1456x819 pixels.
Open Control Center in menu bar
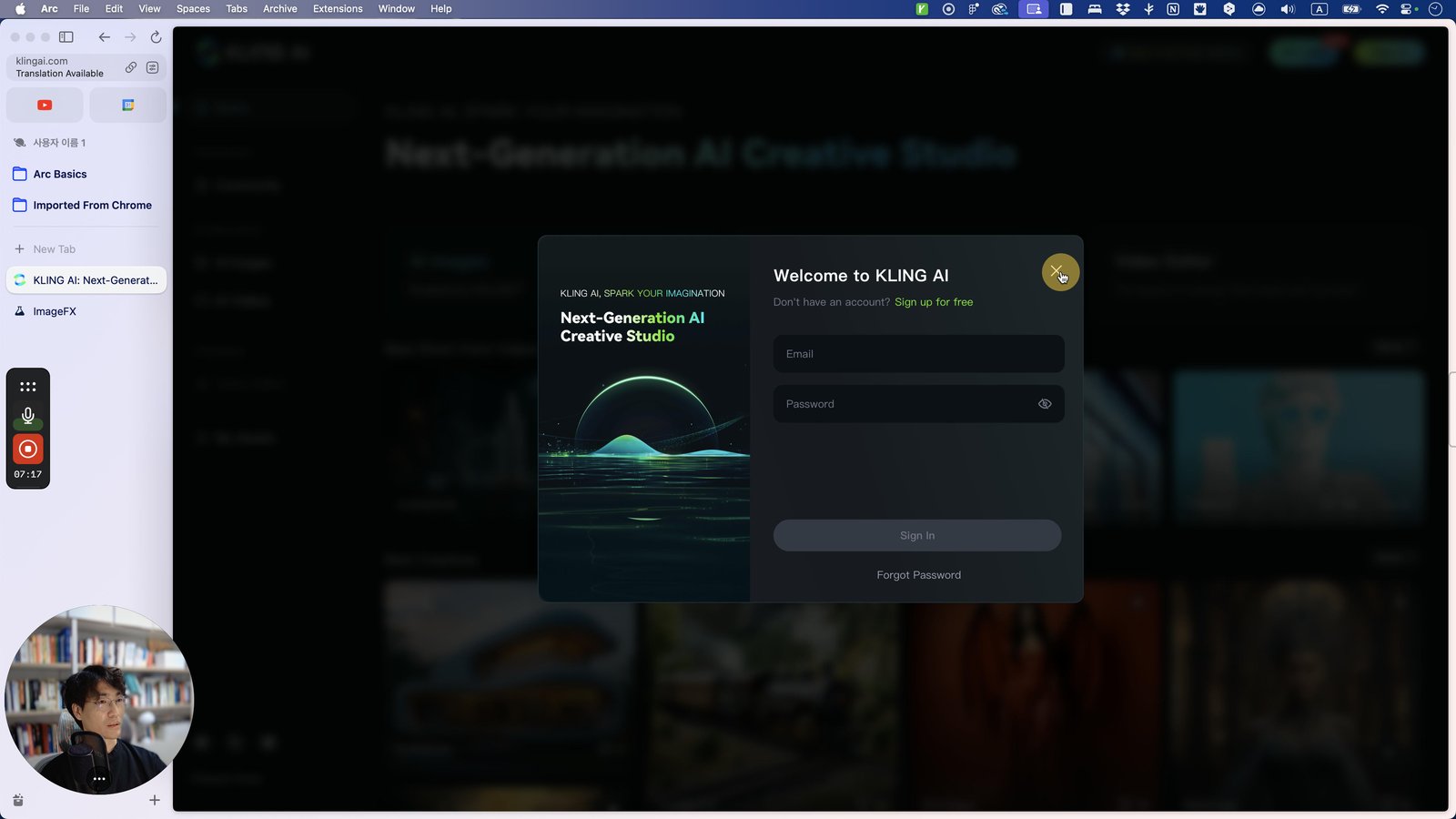1409,9
